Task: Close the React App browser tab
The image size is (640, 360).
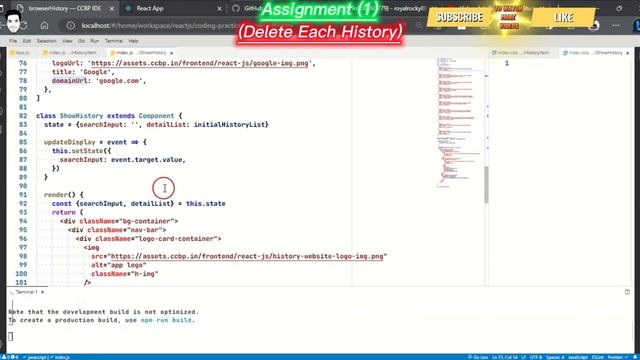Action: [219, 8]
